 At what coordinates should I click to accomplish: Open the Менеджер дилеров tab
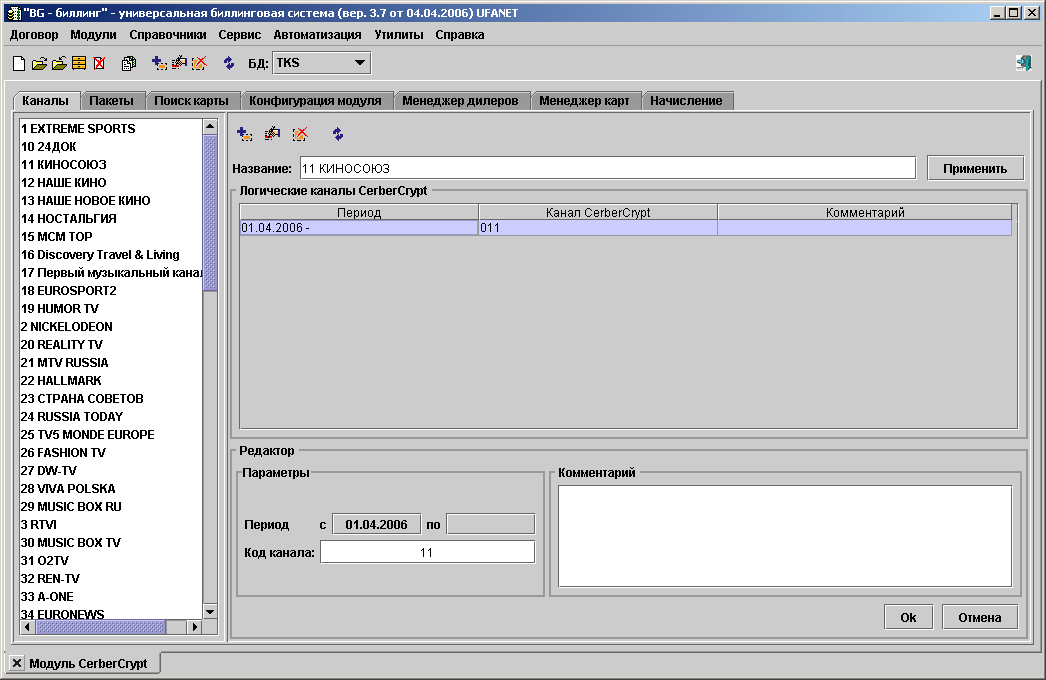(x=460, y=101)
